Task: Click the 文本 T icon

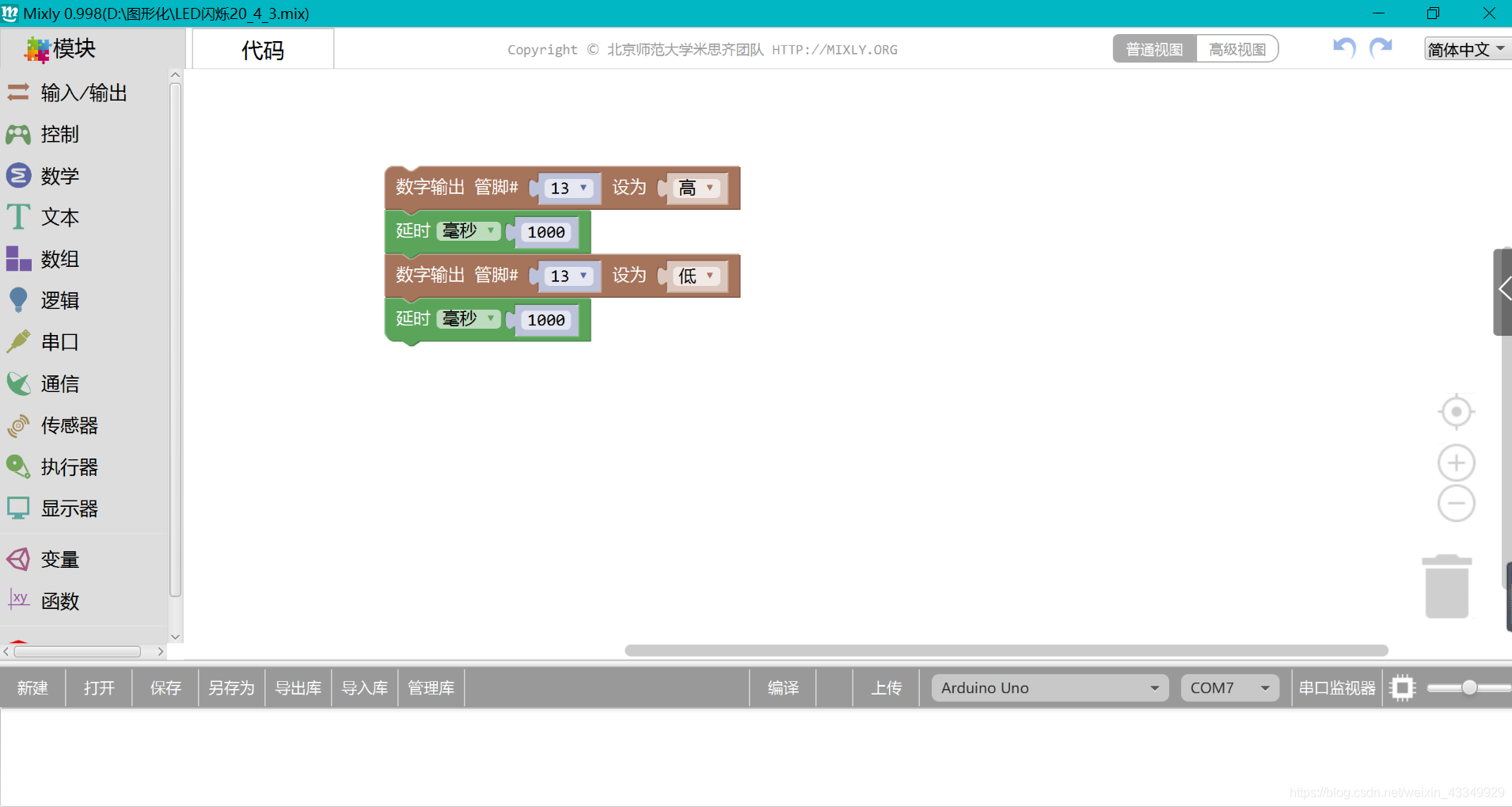Action: 18,217
